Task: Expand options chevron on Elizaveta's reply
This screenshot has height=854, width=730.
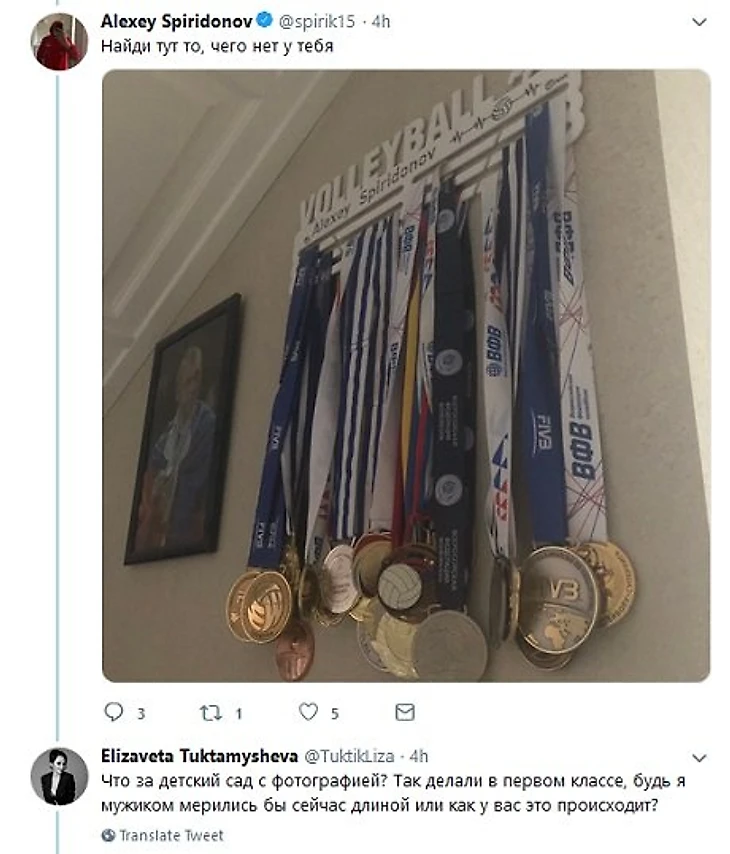Action: [x=699, y=758]
